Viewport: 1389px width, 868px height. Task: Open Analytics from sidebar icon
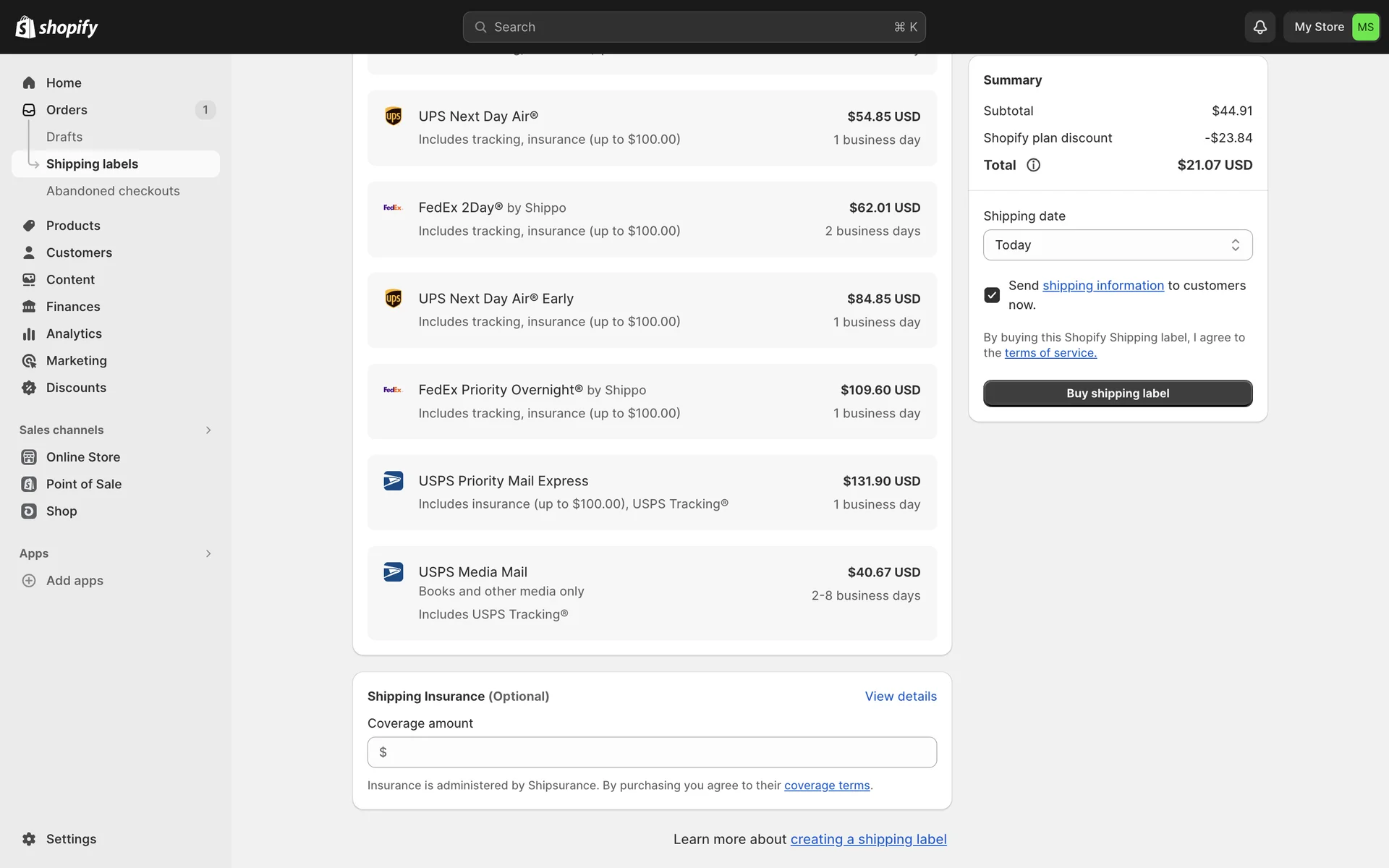tap(29, 333)
